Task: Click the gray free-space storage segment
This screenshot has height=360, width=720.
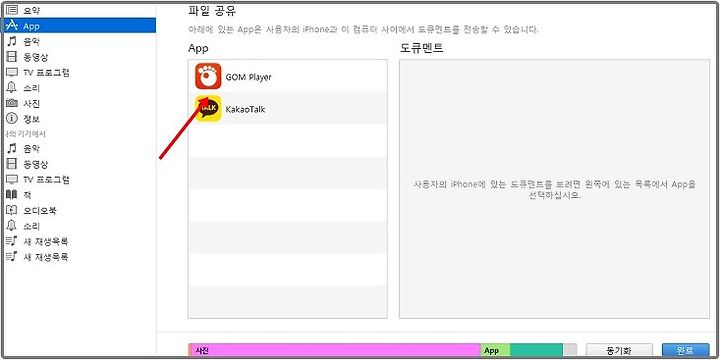Action: [x=569, y=350]
